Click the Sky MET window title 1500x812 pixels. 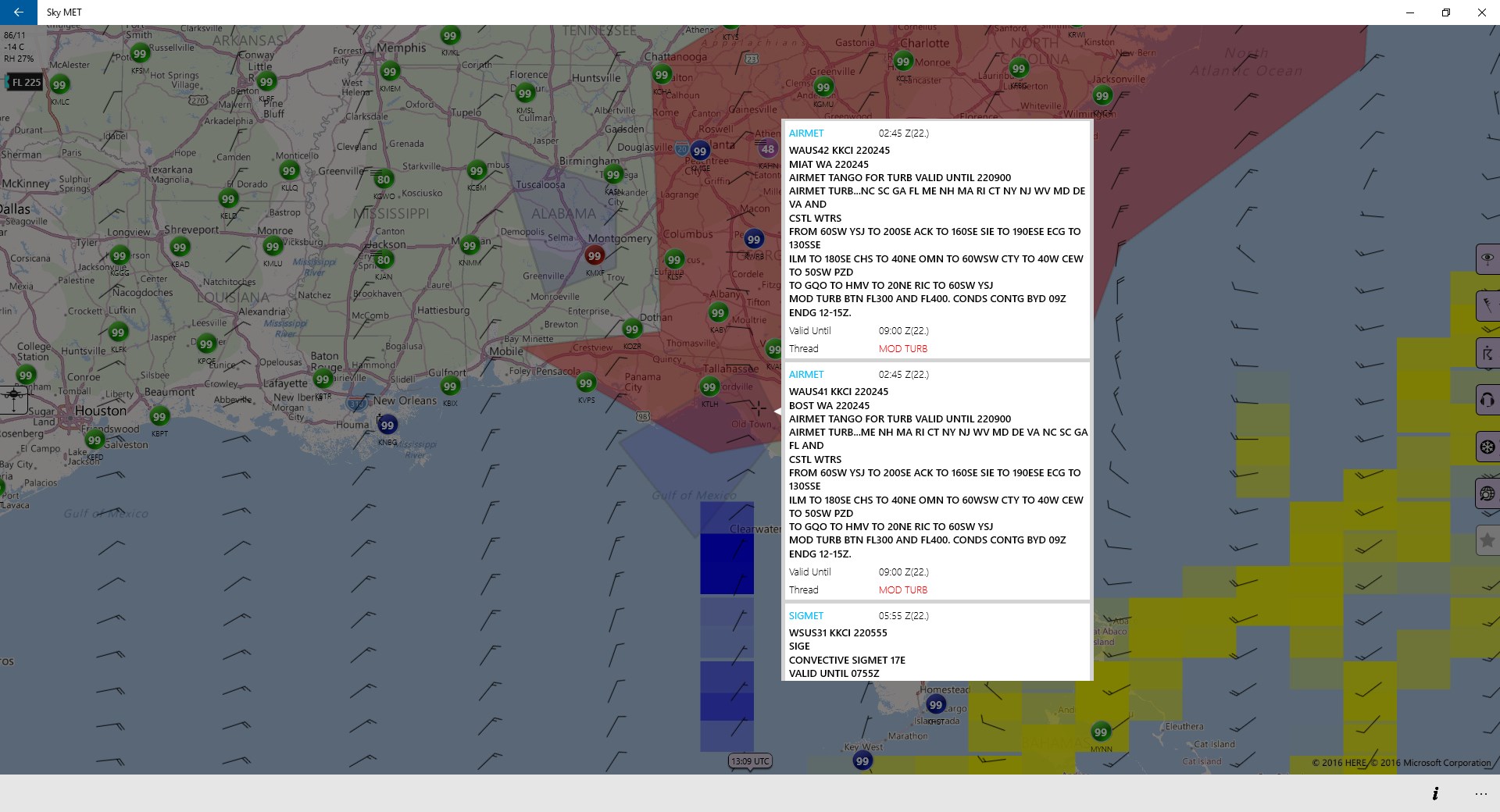[64, 12]
